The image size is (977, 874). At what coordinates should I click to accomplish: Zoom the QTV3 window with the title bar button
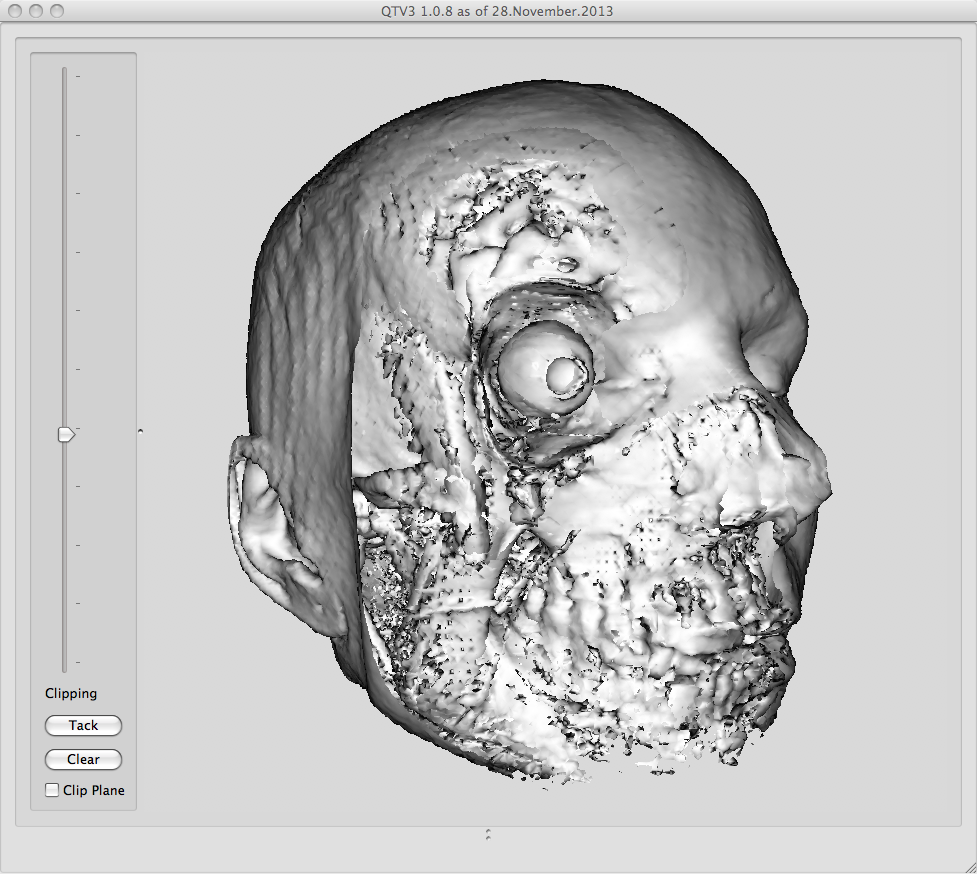(57, 11)
